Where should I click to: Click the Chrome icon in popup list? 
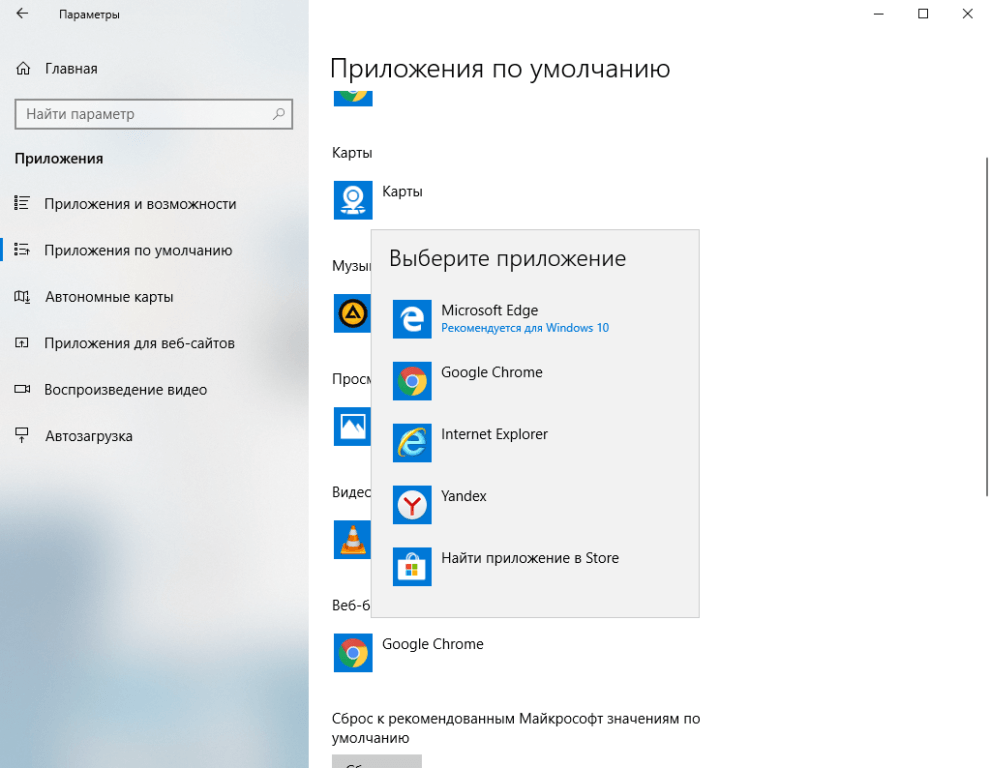point(412,381)
